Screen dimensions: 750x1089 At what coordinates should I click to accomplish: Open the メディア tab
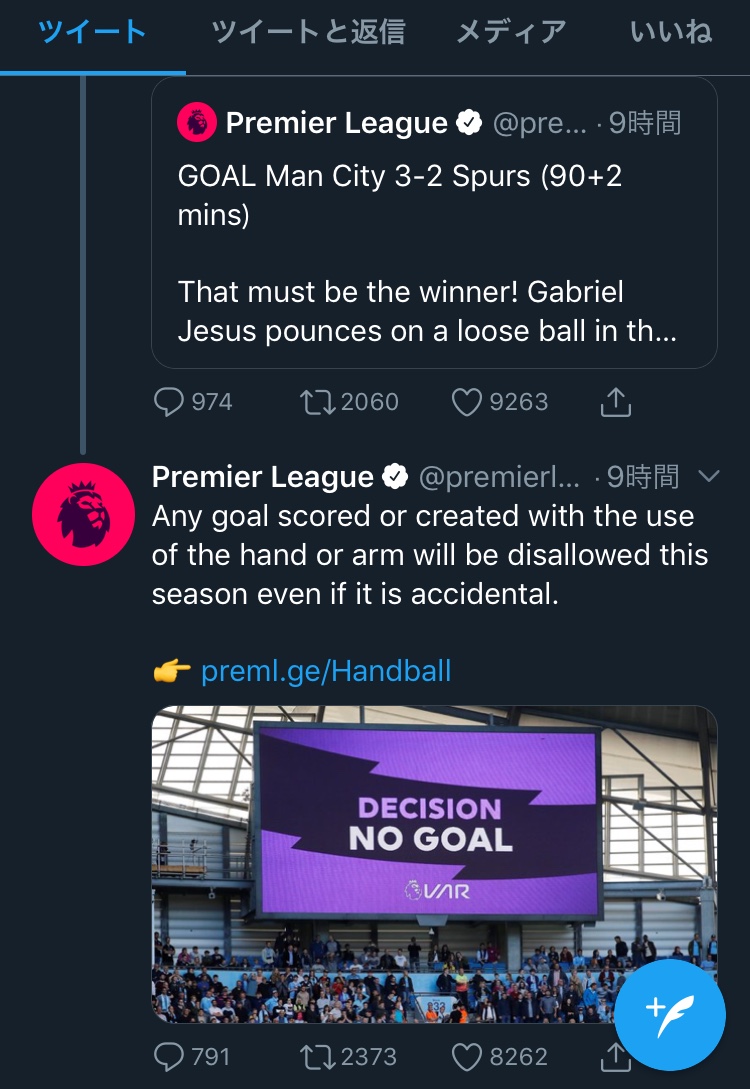[510, 32]
